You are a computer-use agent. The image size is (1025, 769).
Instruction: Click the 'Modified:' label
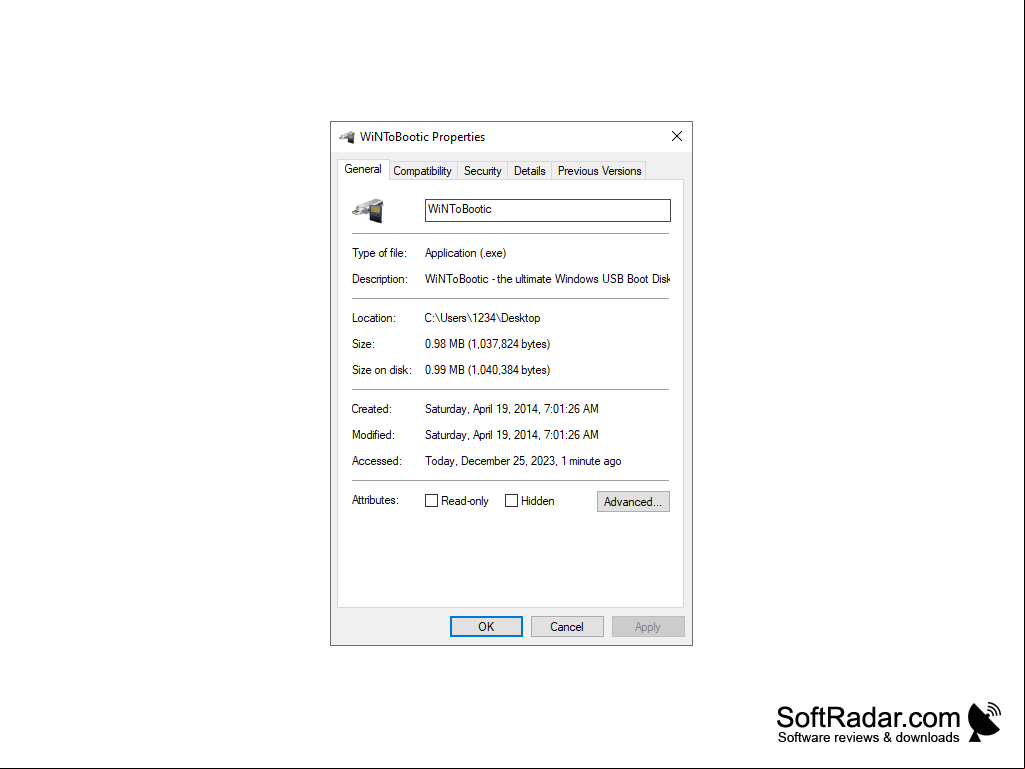(373, 436)
